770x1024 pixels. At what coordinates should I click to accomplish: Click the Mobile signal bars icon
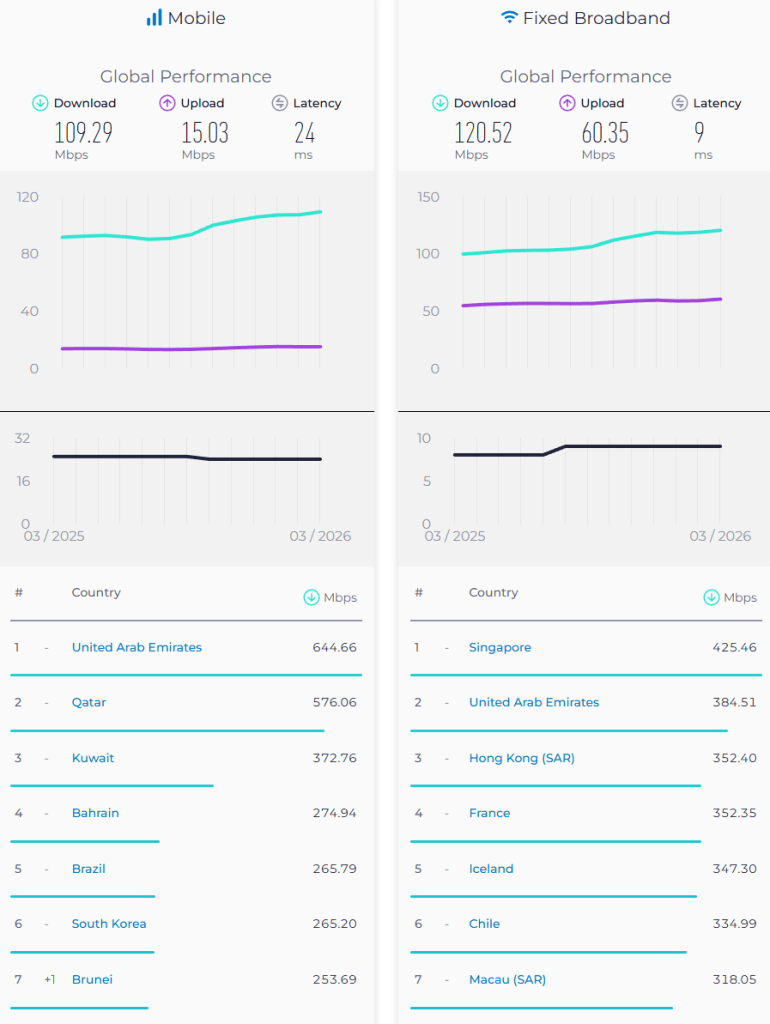(156, 17)
